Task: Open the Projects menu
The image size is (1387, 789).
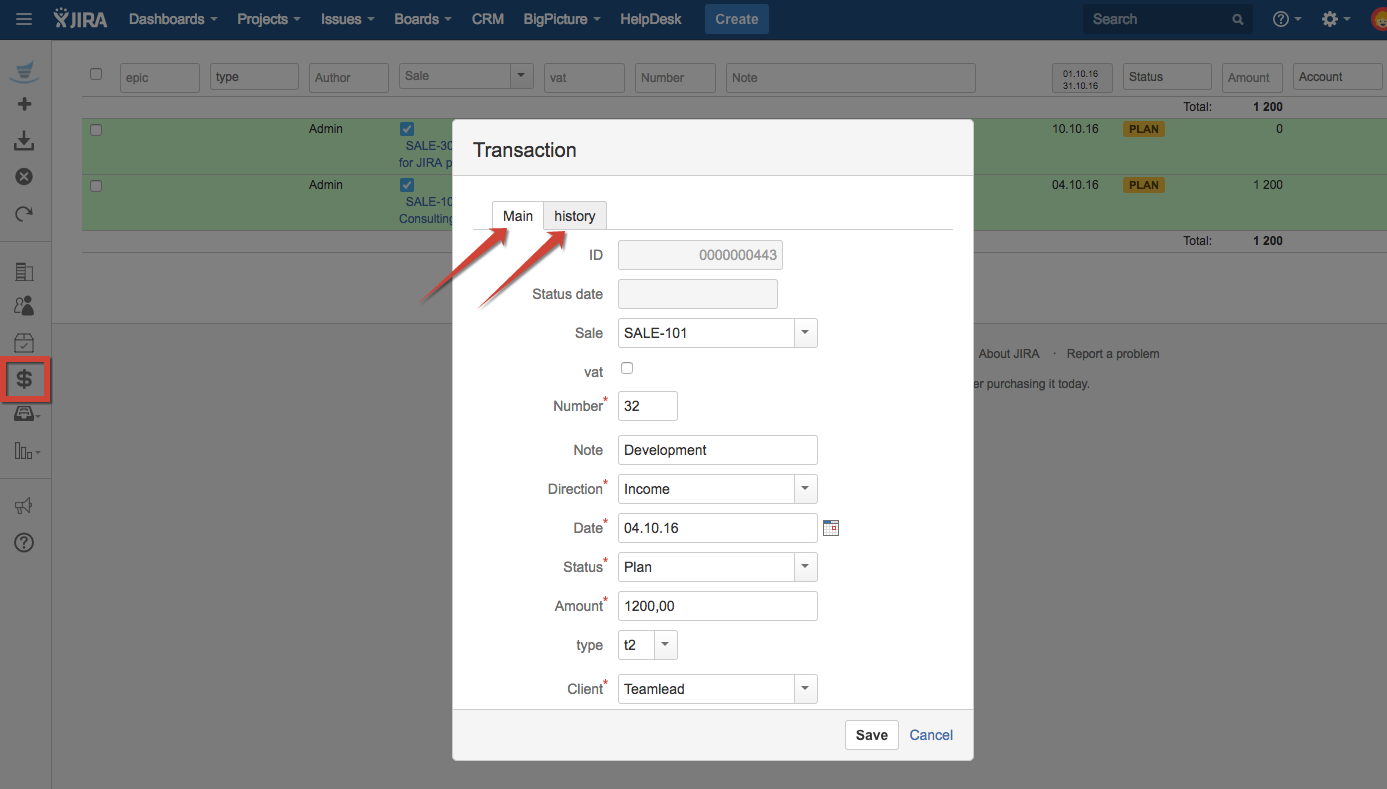Action: click(270, 19)
